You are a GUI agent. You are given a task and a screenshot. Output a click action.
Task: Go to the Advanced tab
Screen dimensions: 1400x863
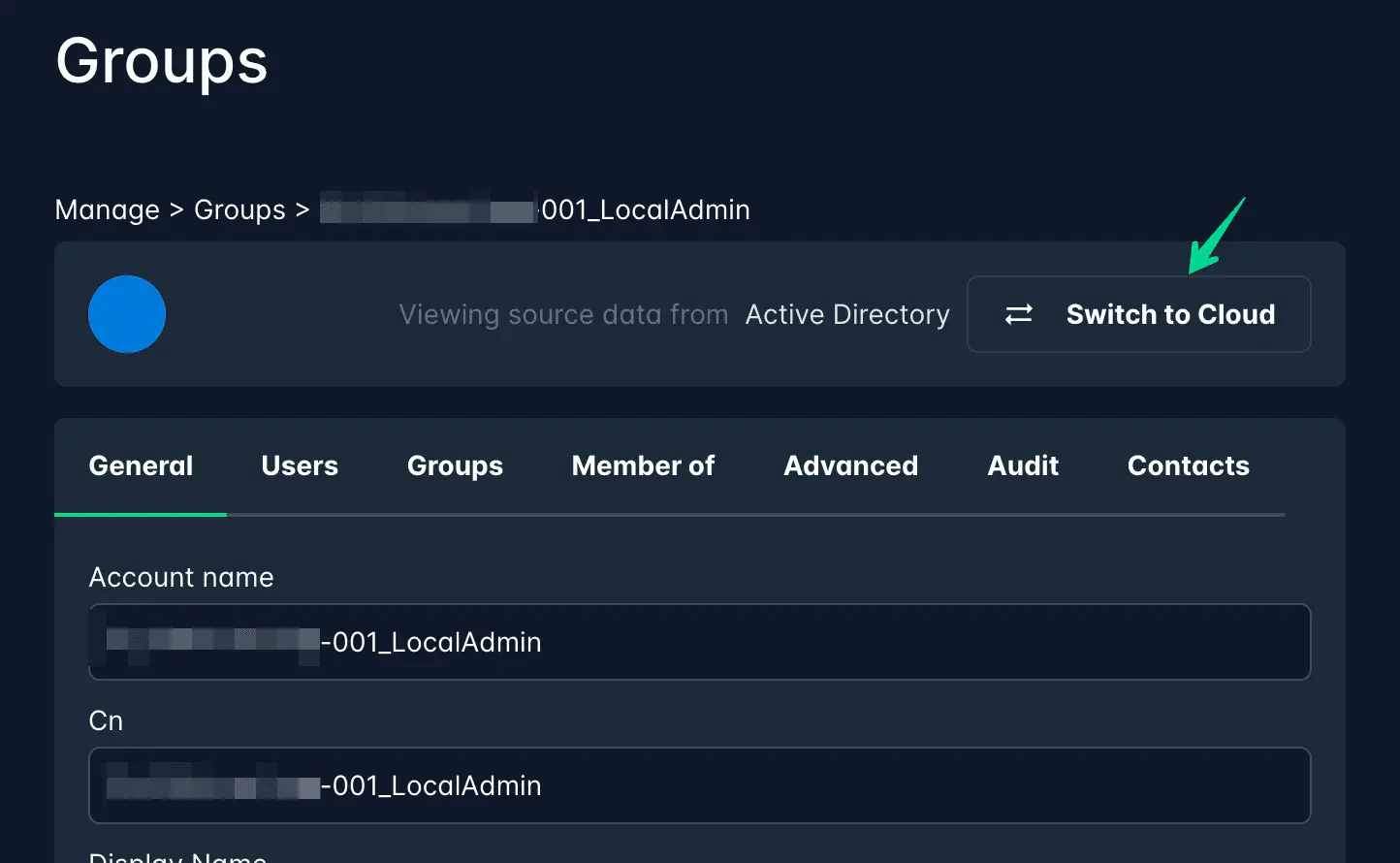point(850,466)
